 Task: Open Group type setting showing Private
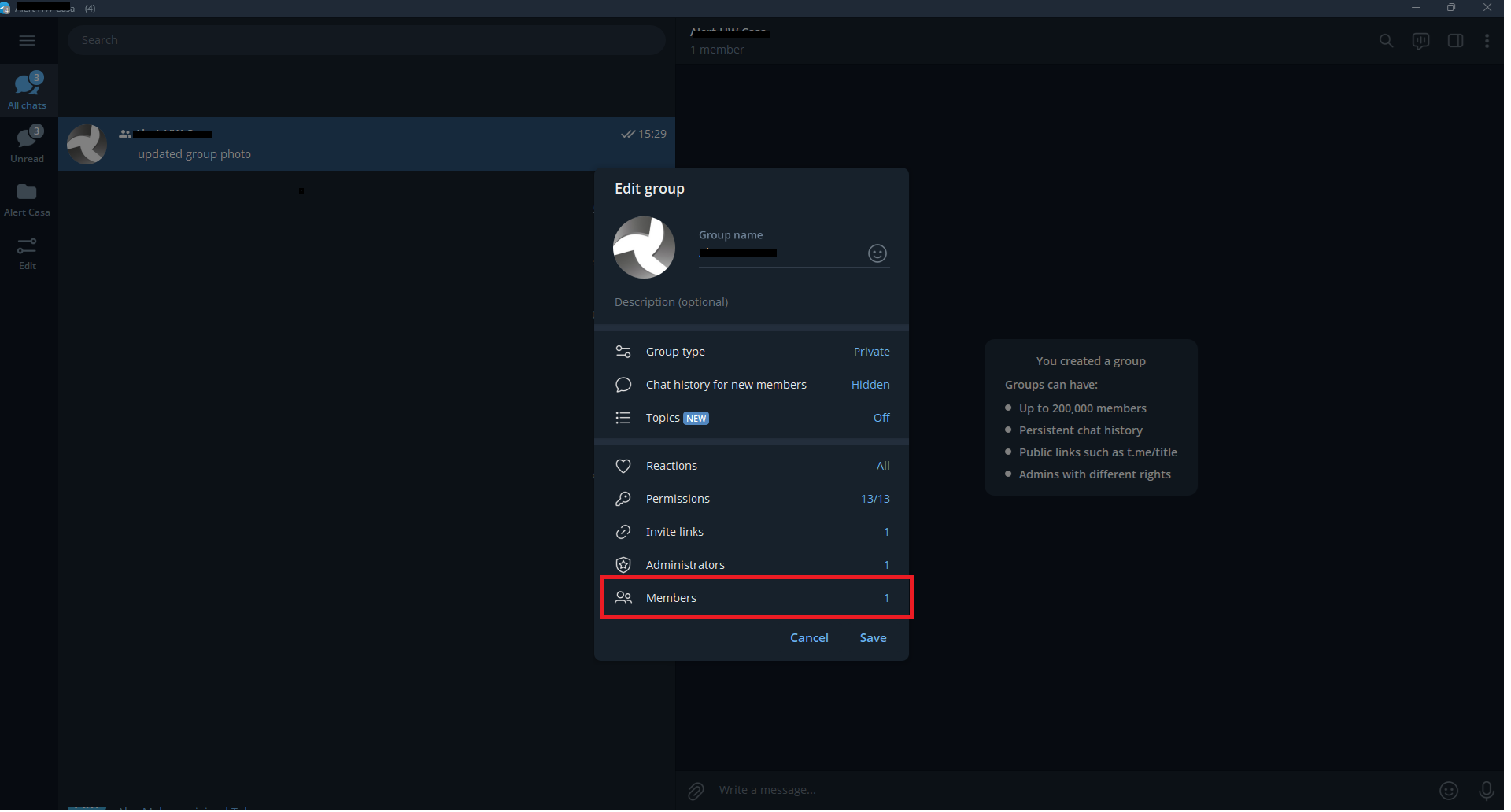(752, 352)
